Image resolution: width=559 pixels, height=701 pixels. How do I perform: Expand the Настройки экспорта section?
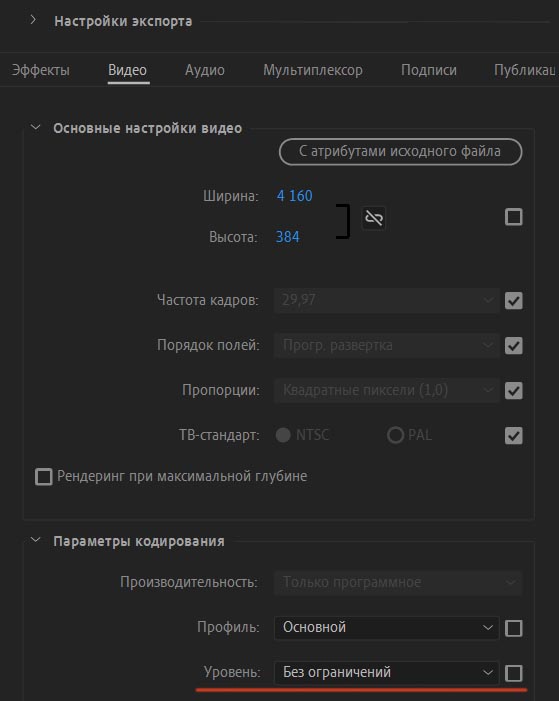[x=33, y=20]
